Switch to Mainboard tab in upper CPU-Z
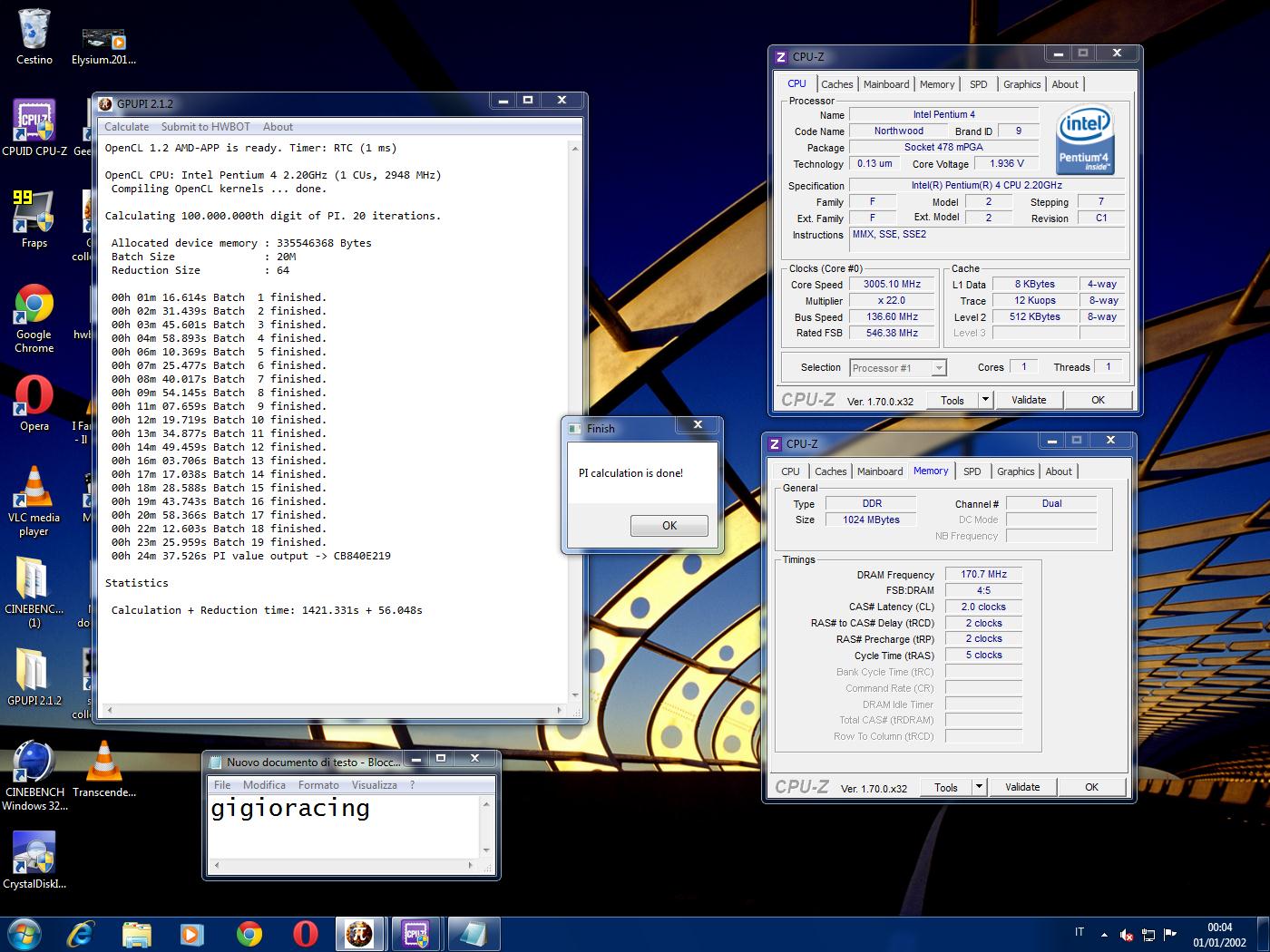Screen dimensions: 1270x952 (x=886, y=84)
